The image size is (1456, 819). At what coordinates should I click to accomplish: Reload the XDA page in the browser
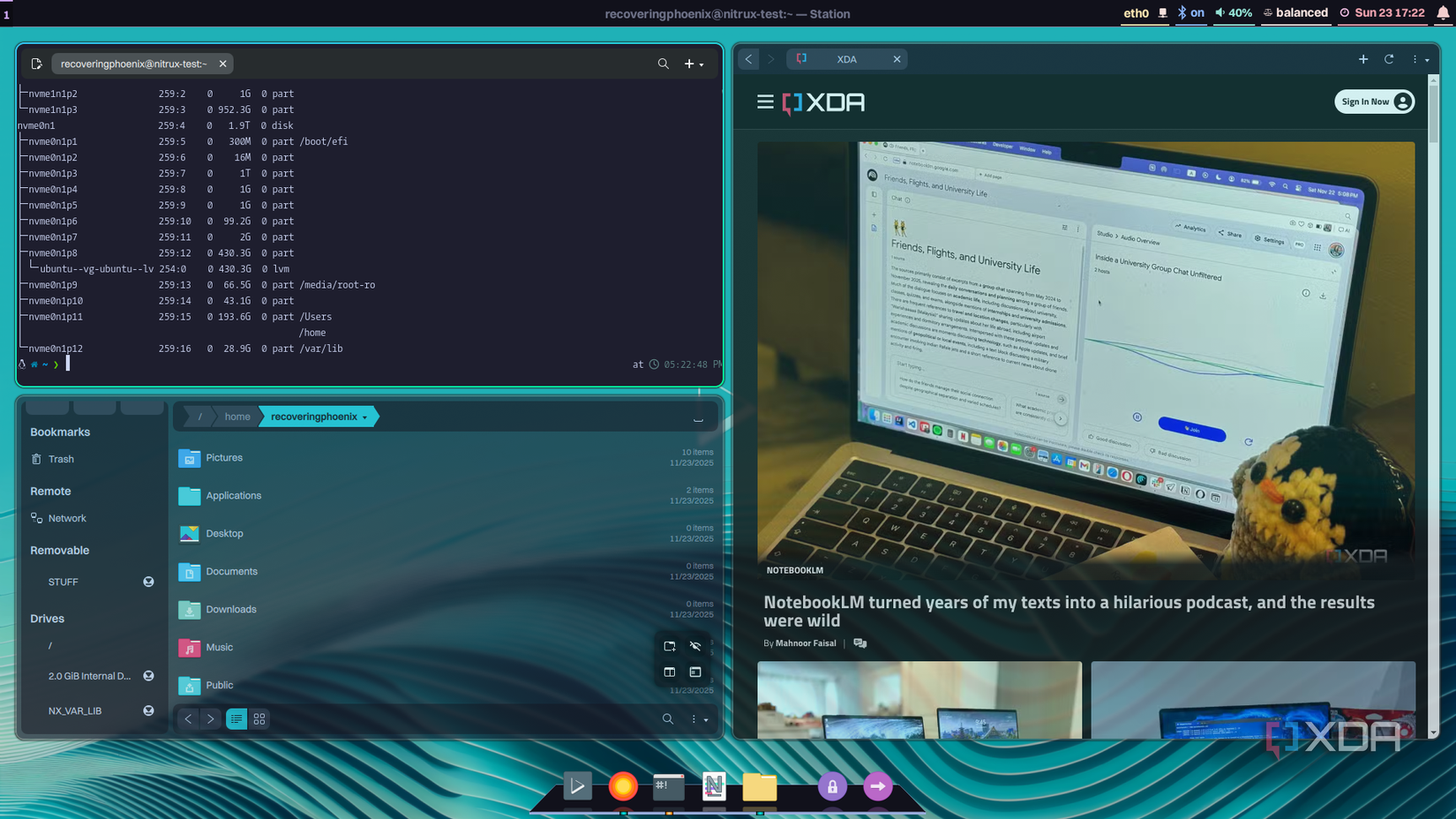click(x=1389, y=59)
